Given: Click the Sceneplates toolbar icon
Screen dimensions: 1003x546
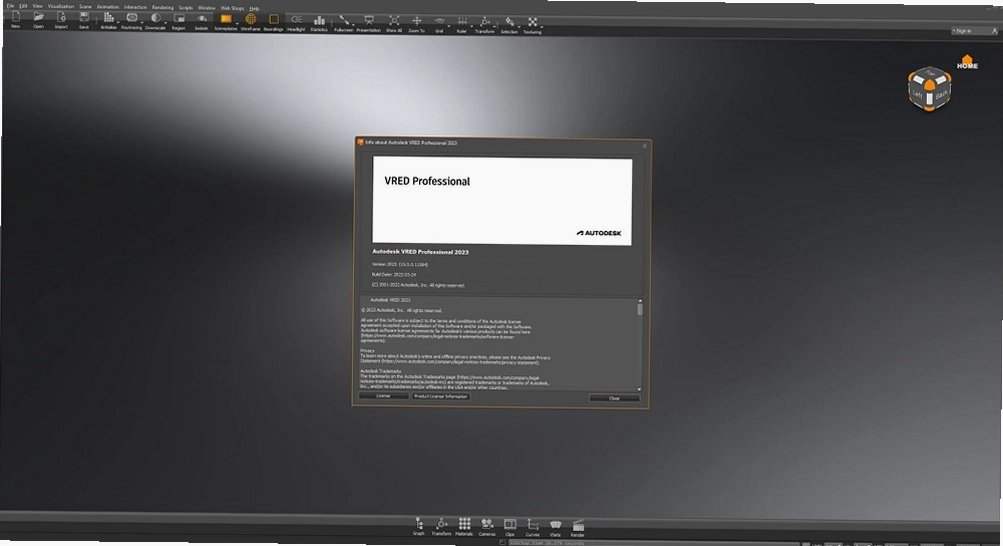Looking at the screenshot, I should coord(225,20).
